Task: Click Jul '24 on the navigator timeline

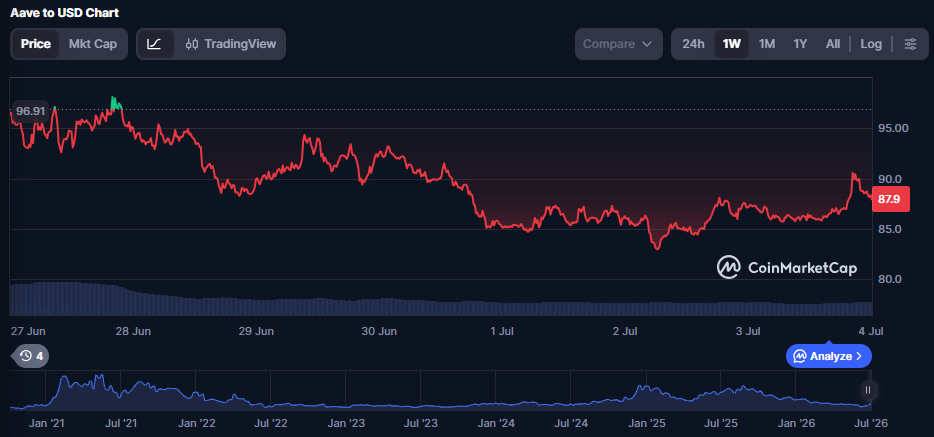Action: click(x=571, y=424)
